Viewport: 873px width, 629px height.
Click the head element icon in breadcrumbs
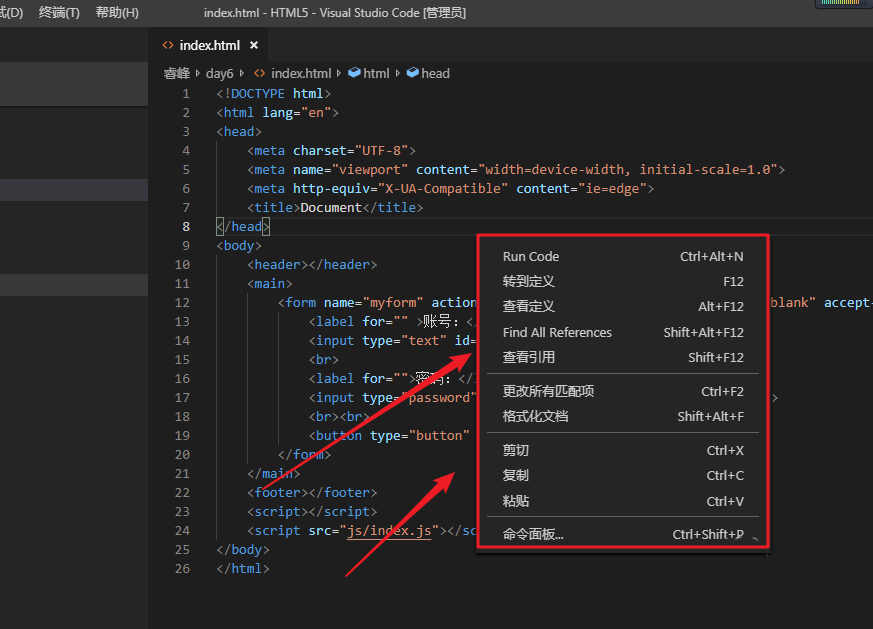(x=412, y=73)
